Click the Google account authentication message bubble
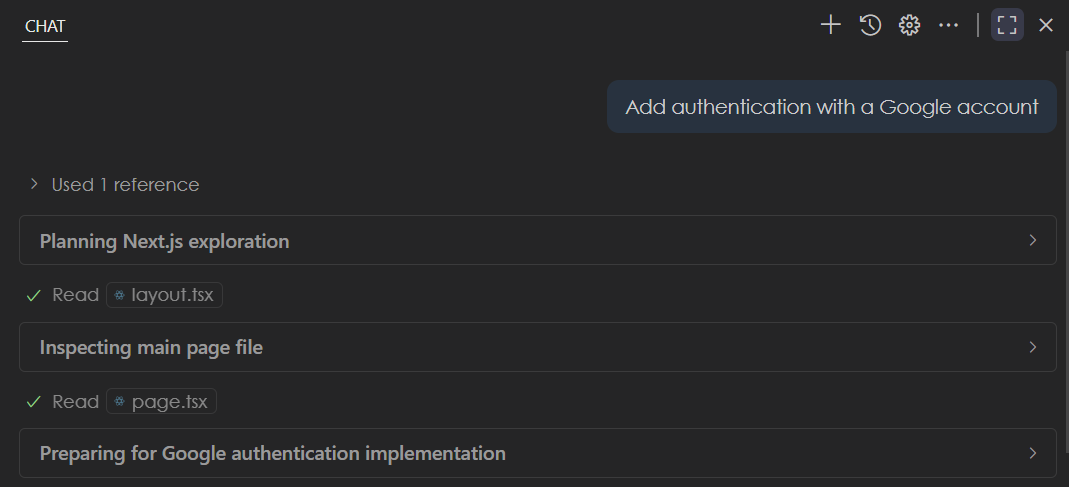Viewport: 1069px width, 487px height. 831,107
